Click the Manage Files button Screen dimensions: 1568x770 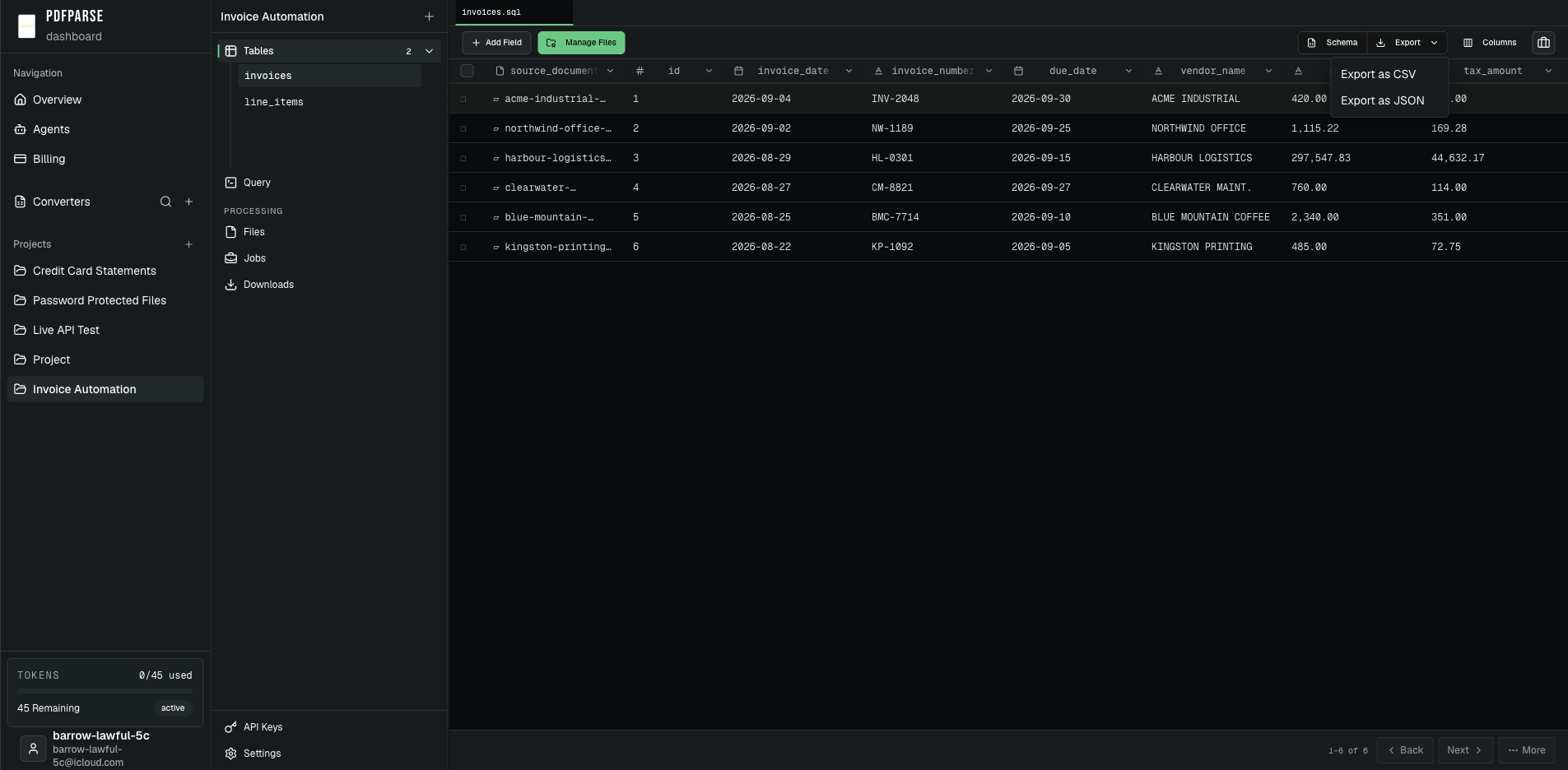581,43
